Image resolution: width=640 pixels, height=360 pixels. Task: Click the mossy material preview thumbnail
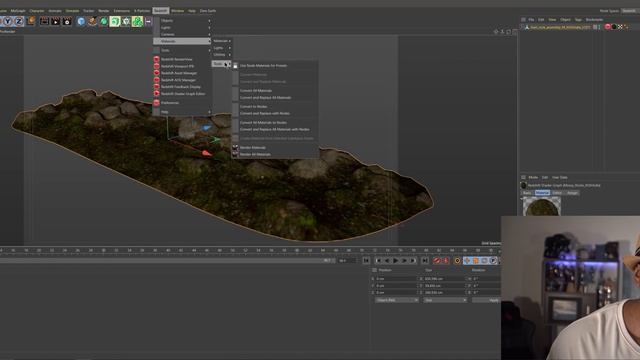click(x=542, y=207)
